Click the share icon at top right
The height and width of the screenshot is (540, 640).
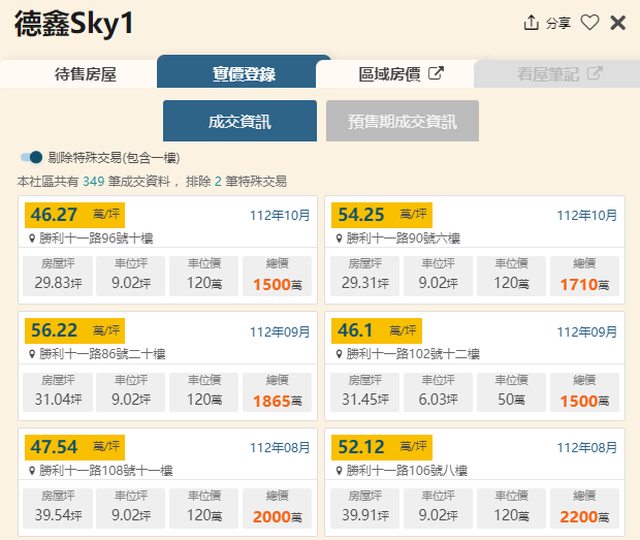click(x=531, y=23)
